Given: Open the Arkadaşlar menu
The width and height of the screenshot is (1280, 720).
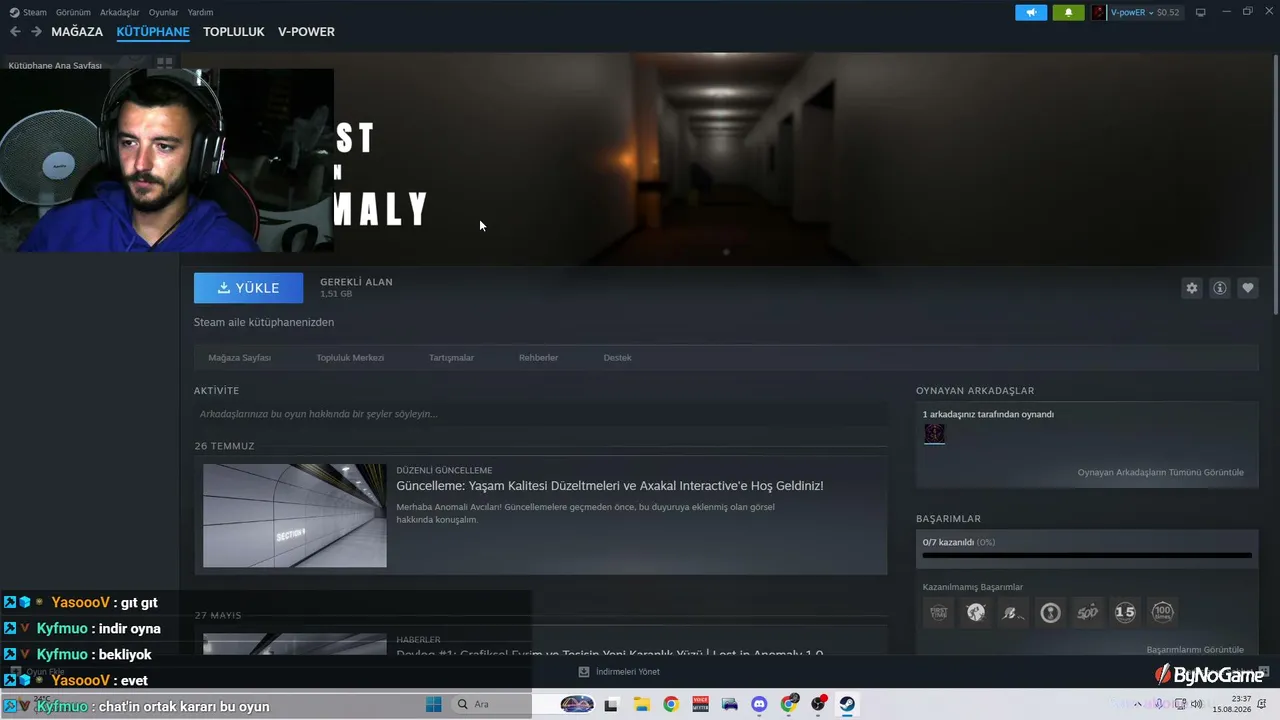Looking at the screenshot, I should pos(120,13).
